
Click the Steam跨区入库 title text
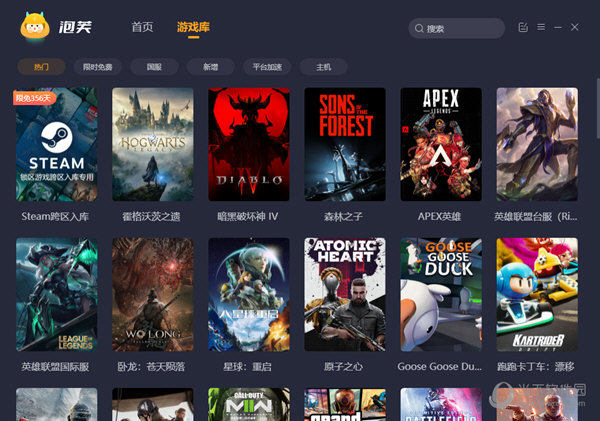[55, 217]
